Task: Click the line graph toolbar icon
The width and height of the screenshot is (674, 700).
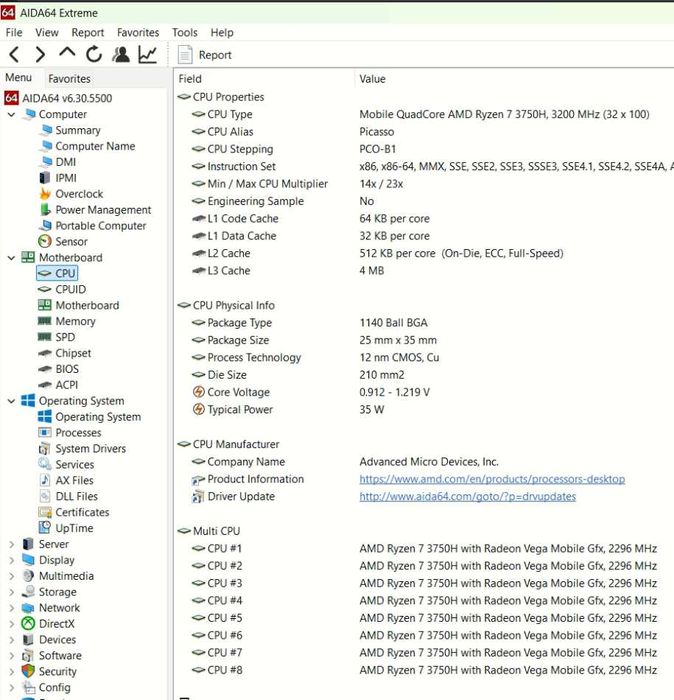Action: click(147, 55)
